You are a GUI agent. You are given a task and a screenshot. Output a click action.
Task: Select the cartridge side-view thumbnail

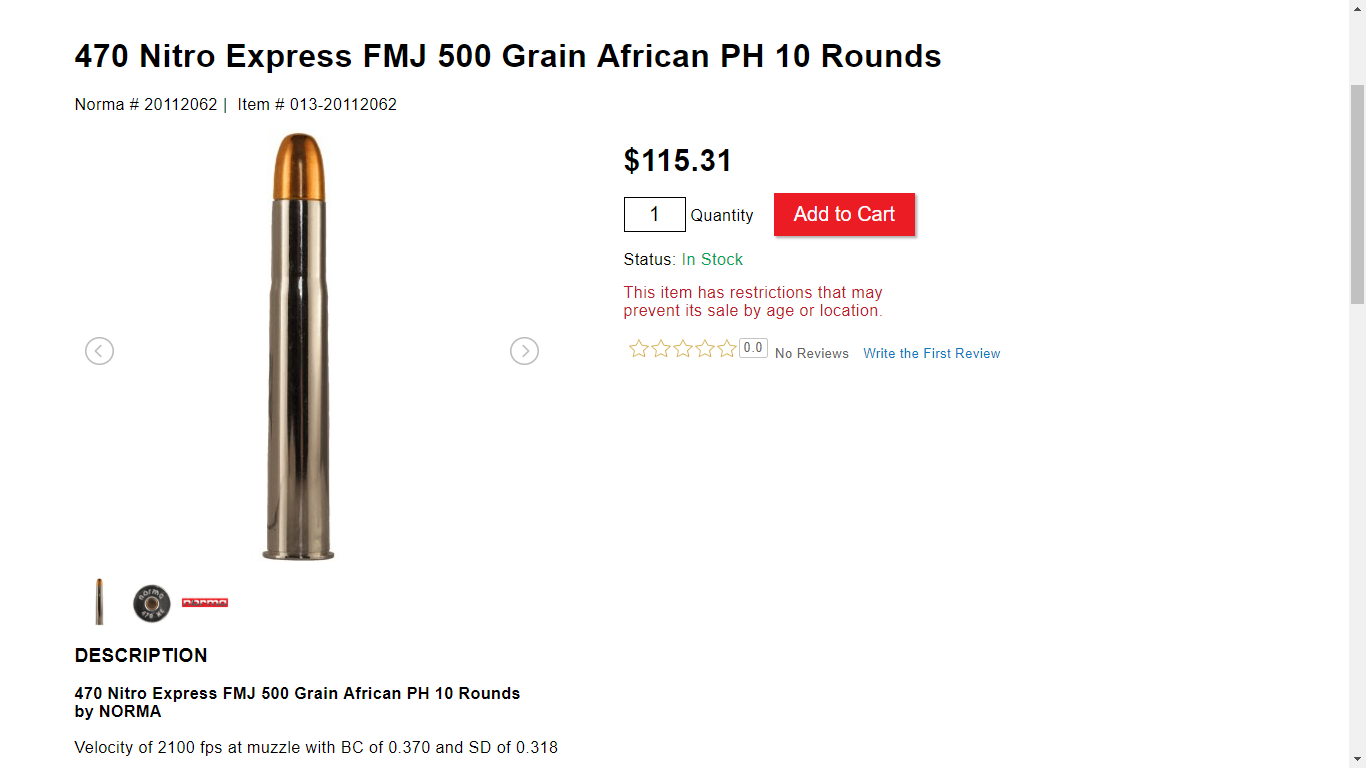pyautogui.click(x=99, y=602)
